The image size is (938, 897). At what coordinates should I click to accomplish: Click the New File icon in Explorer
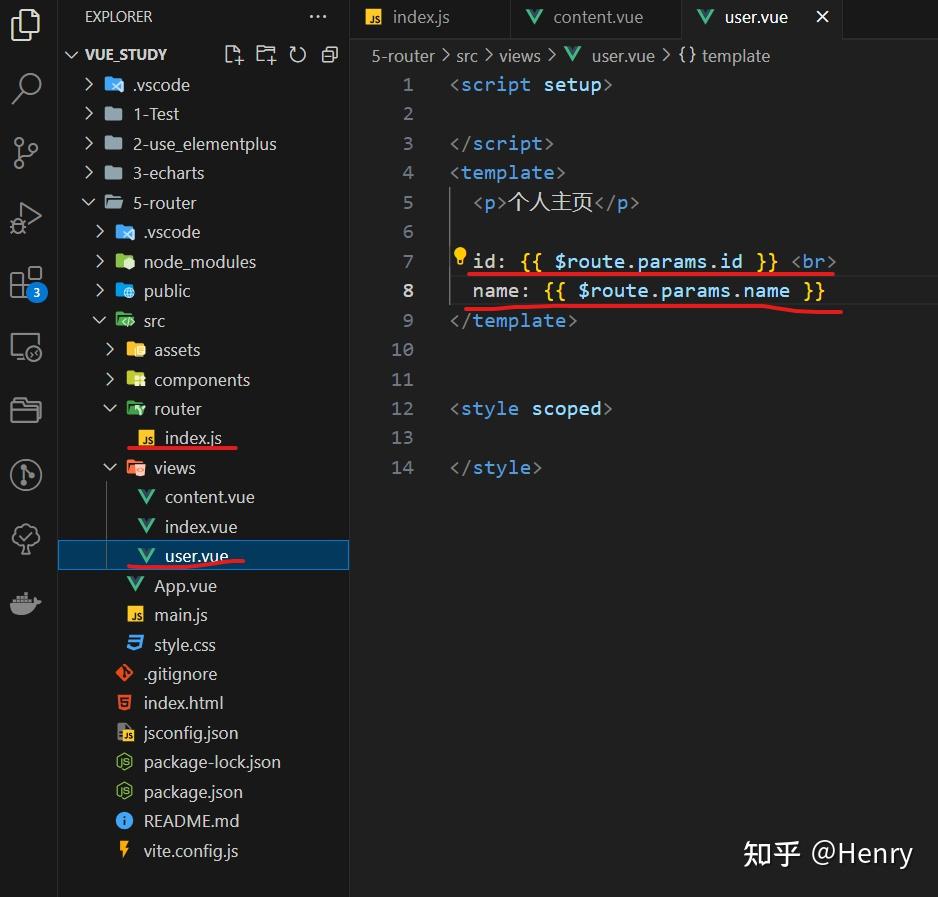click(x=234, y=55)
